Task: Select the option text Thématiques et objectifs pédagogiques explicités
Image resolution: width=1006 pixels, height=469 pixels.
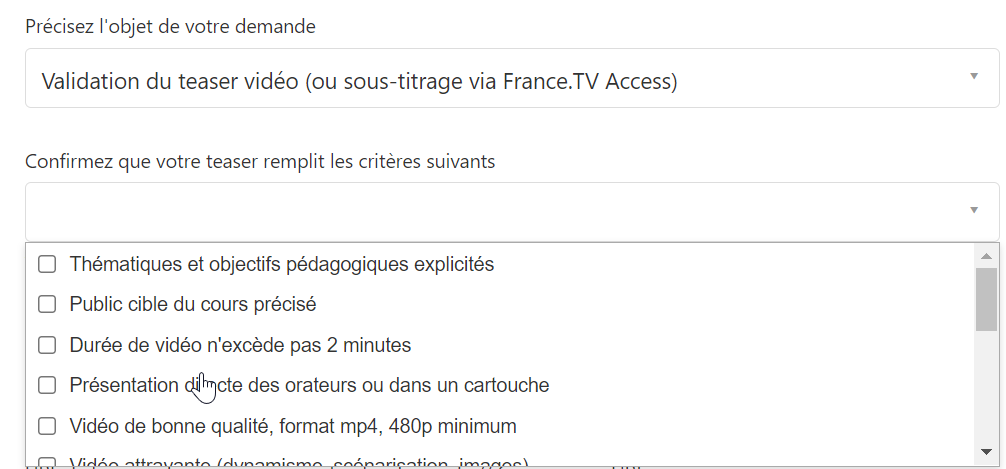Action: (282, 264)
